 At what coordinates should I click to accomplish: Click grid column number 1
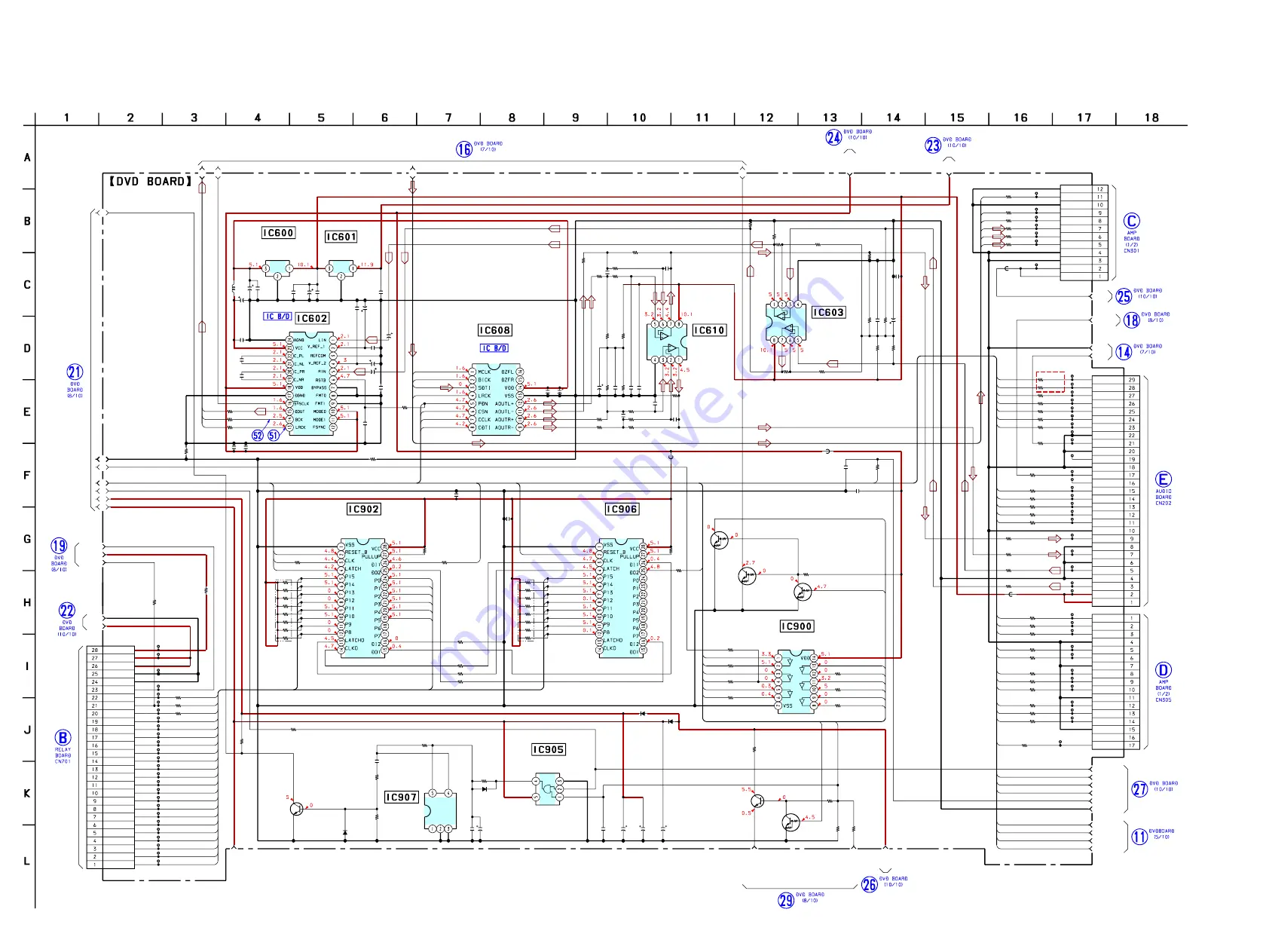click(66, 118)
